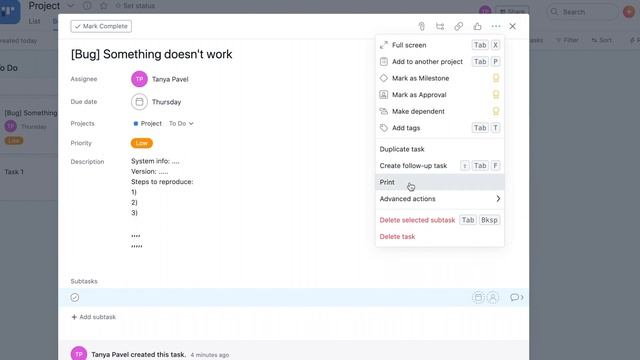Close the task details pane
This screenshot has height=360, width=640.
click(x=513, y=27)
